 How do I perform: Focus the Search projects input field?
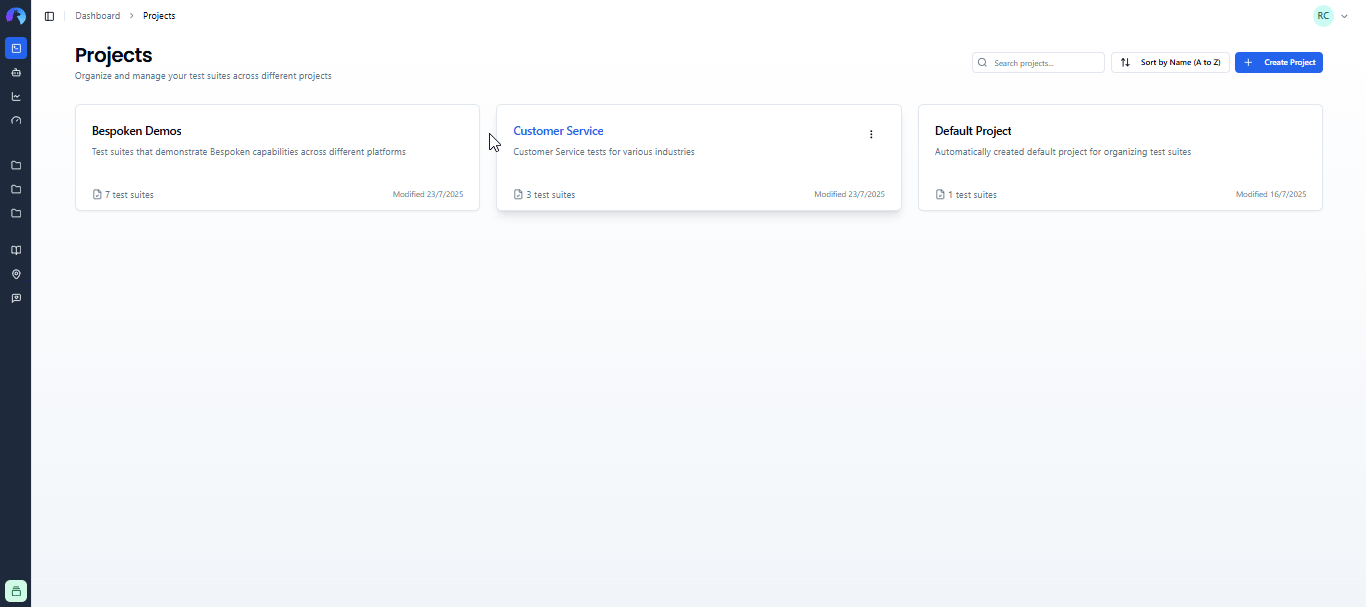coord(1038,63)
